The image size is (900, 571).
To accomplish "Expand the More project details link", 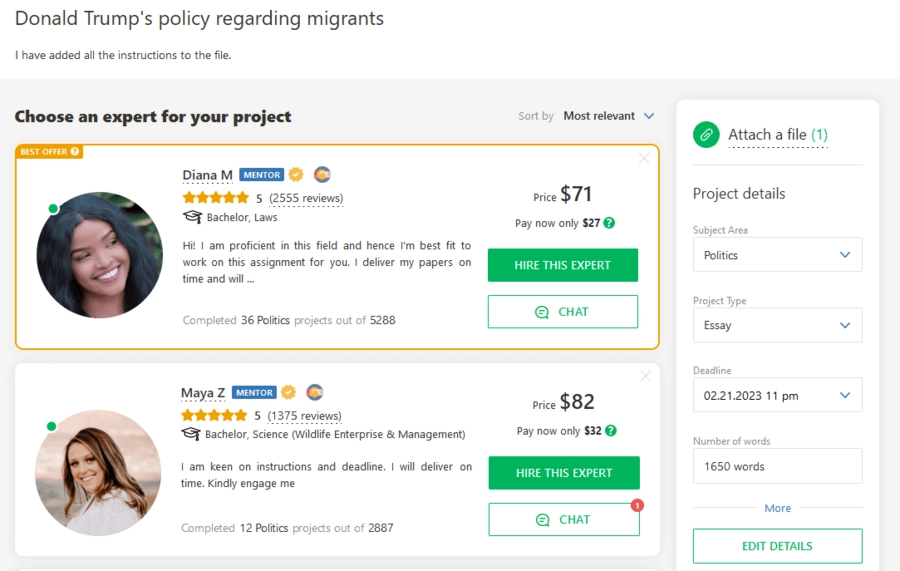I will click(777, 508).
